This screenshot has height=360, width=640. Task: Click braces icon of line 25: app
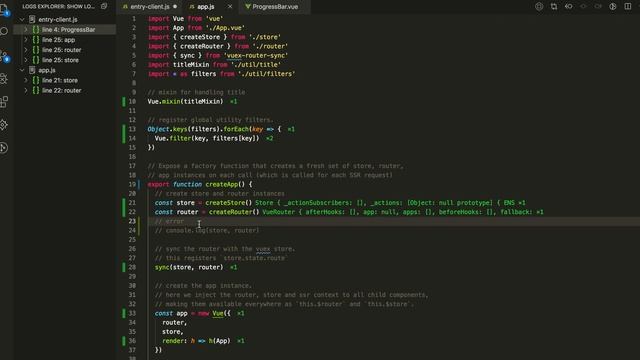pyautogui.click(x=36, y=40)
